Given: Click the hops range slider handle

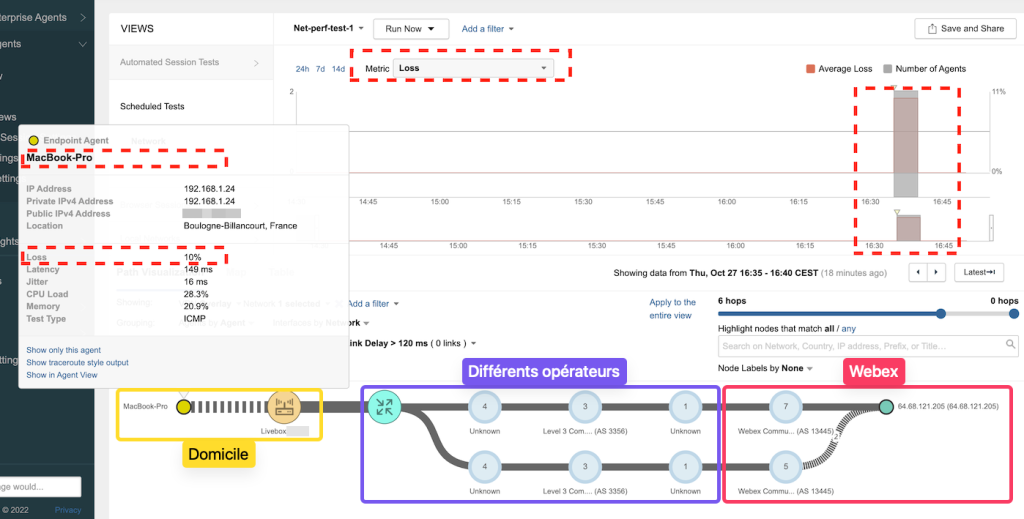Looking at the screenshot, I should click(x=940, y=313).
